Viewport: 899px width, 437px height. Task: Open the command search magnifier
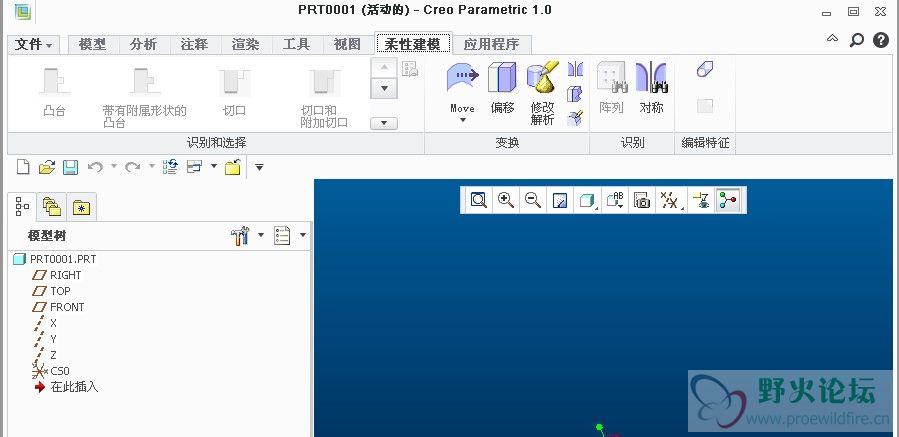[857, 40]
